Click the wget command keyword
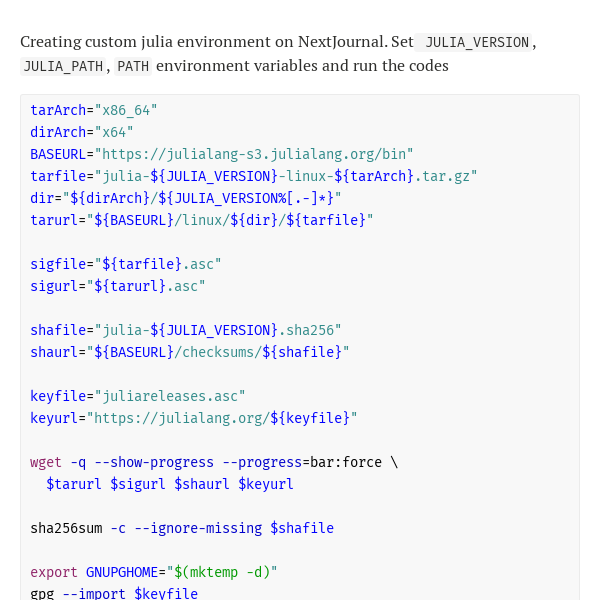 [46, 462]
